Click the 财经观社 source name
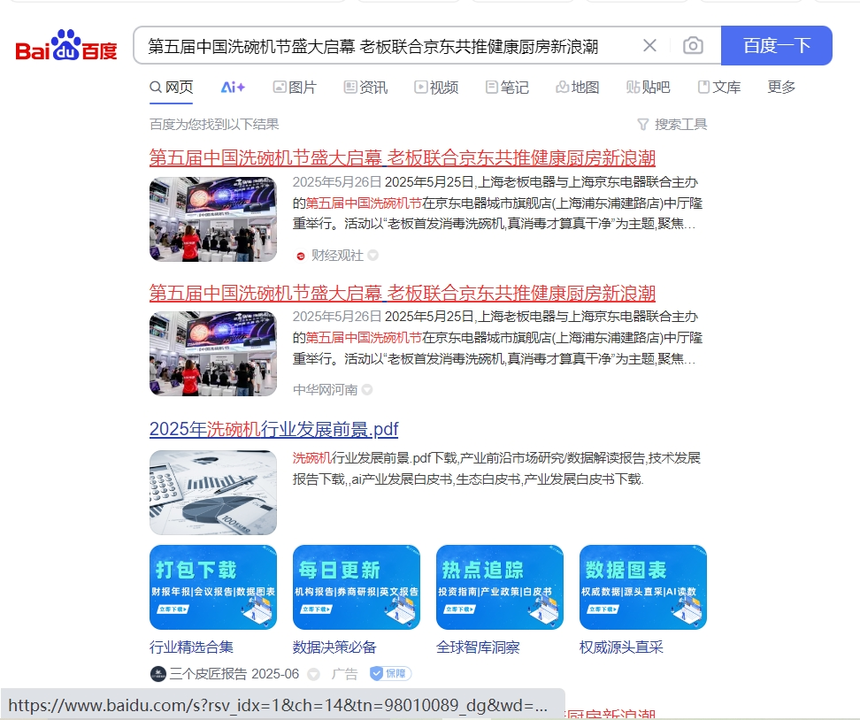 coord(337,256)
